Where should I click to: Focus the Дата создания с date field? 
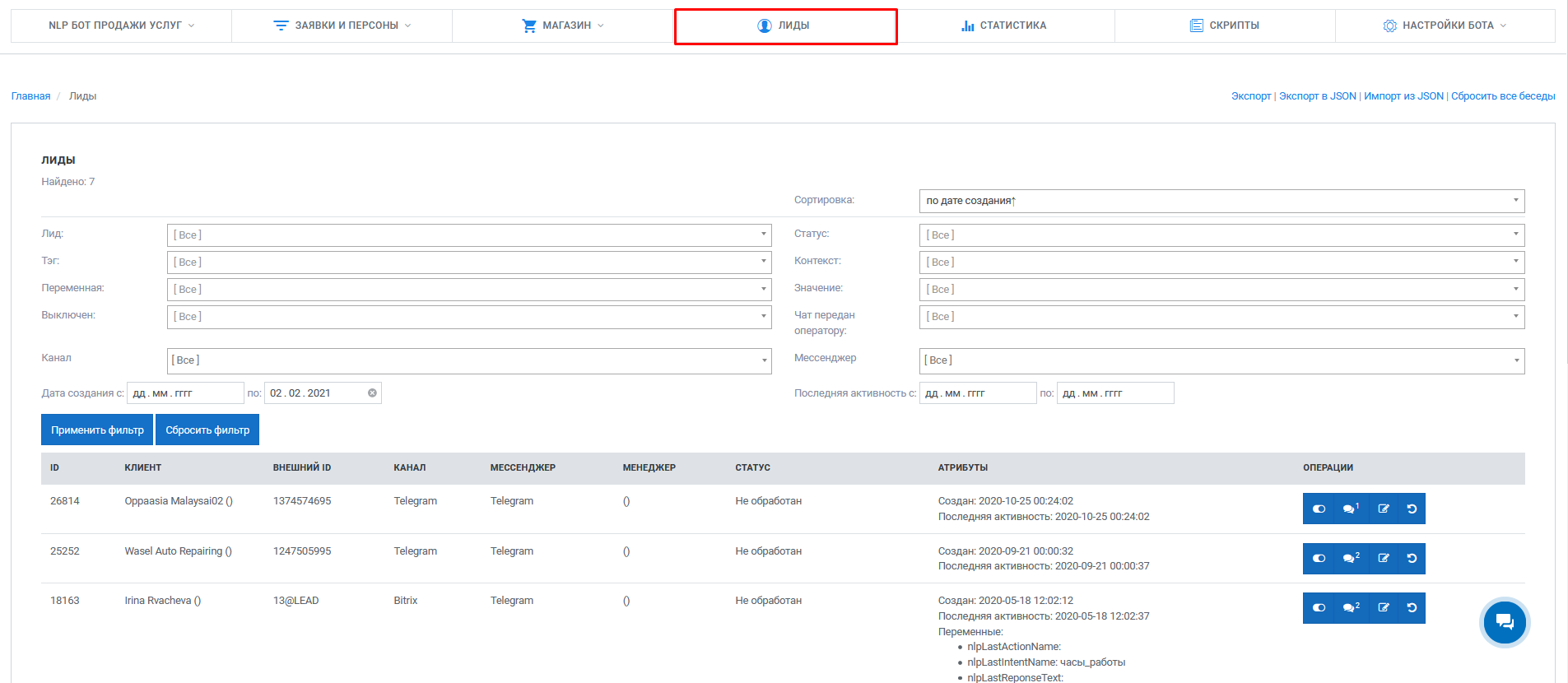click(x=185, y=393)
